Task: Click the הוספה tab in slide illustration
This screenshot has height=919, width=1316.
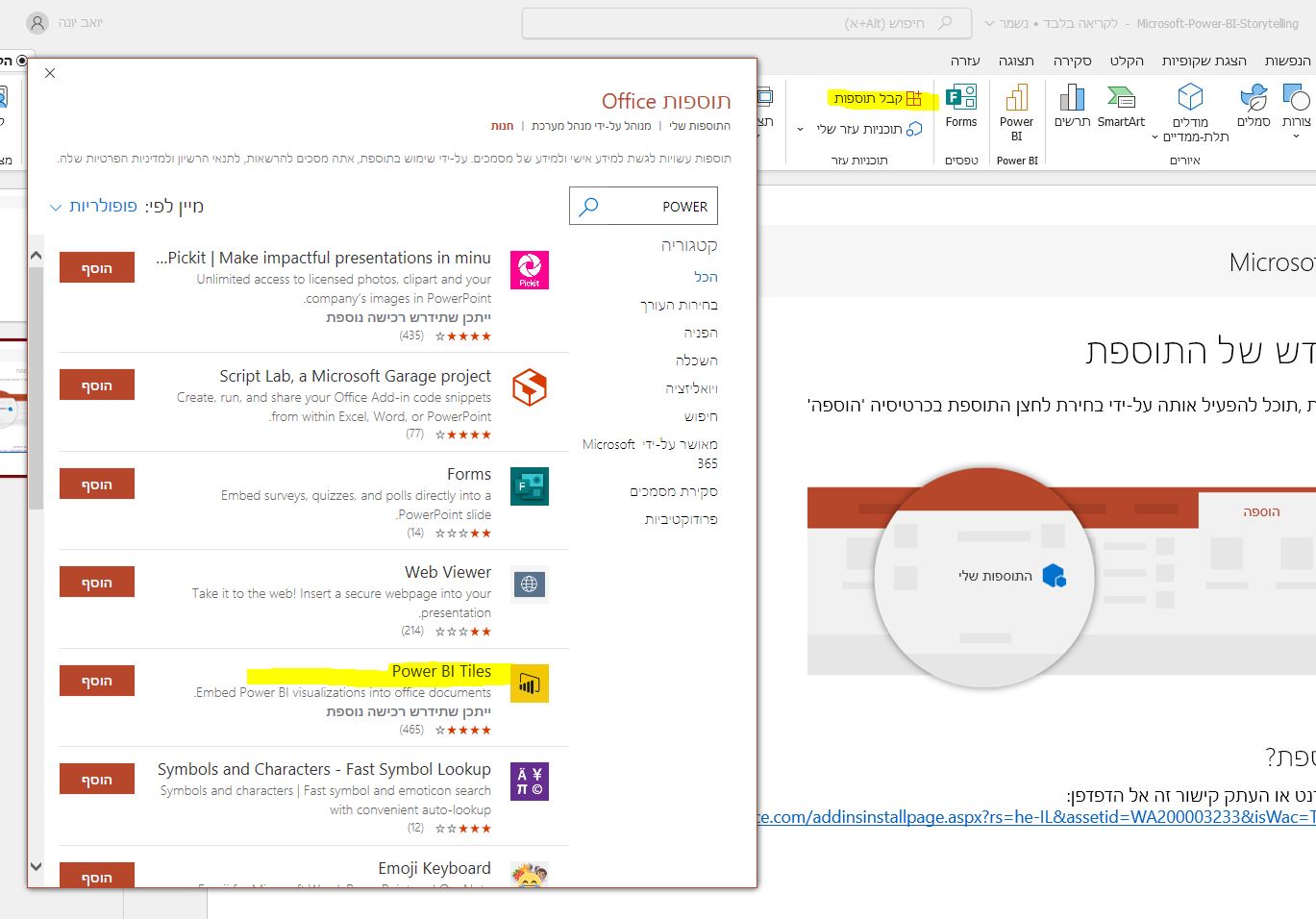Action: pos(1261,511)
